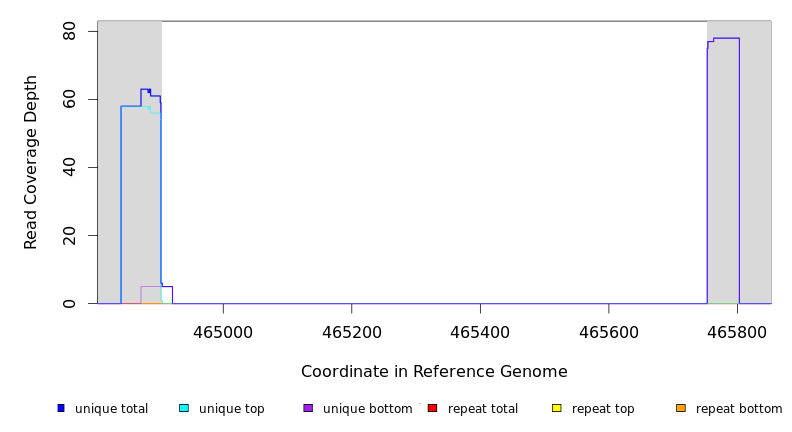
Task: Click the 465400 x-axis tick label
Action: (480, 328)
